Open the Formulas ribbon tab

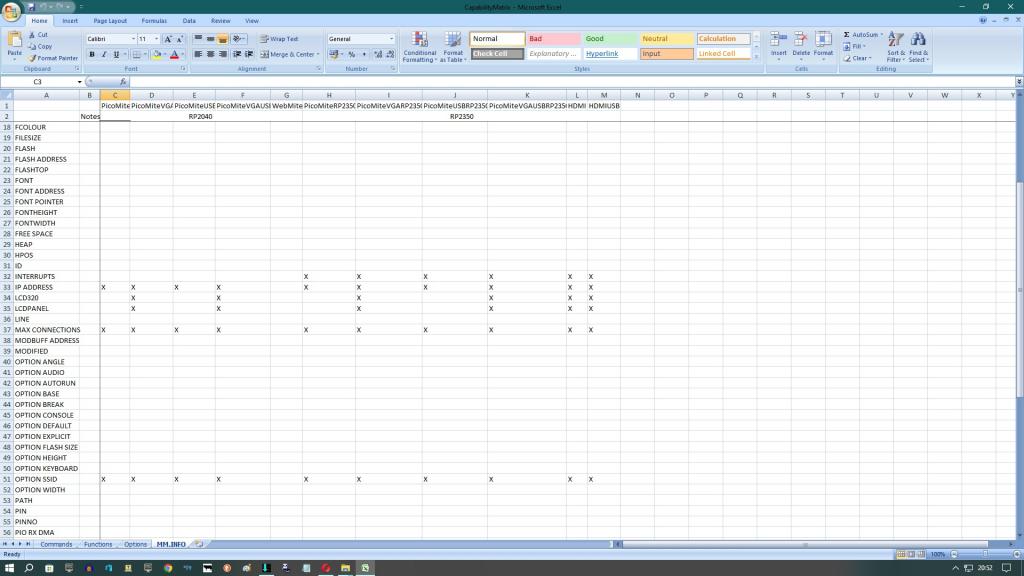tap(154, 20)
